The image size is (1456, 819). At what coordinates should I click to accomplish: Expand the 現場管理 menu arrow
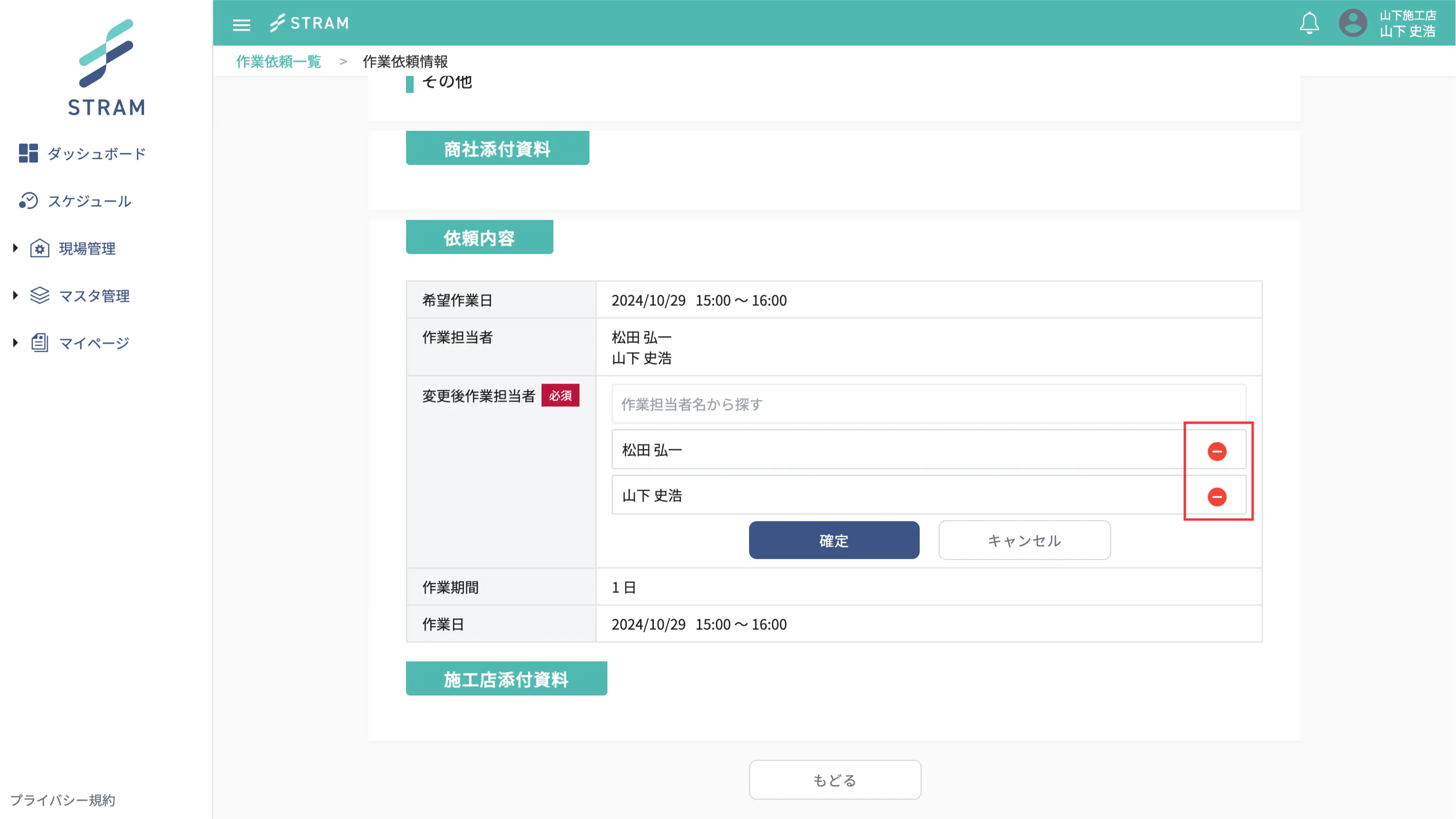point(15,248)
